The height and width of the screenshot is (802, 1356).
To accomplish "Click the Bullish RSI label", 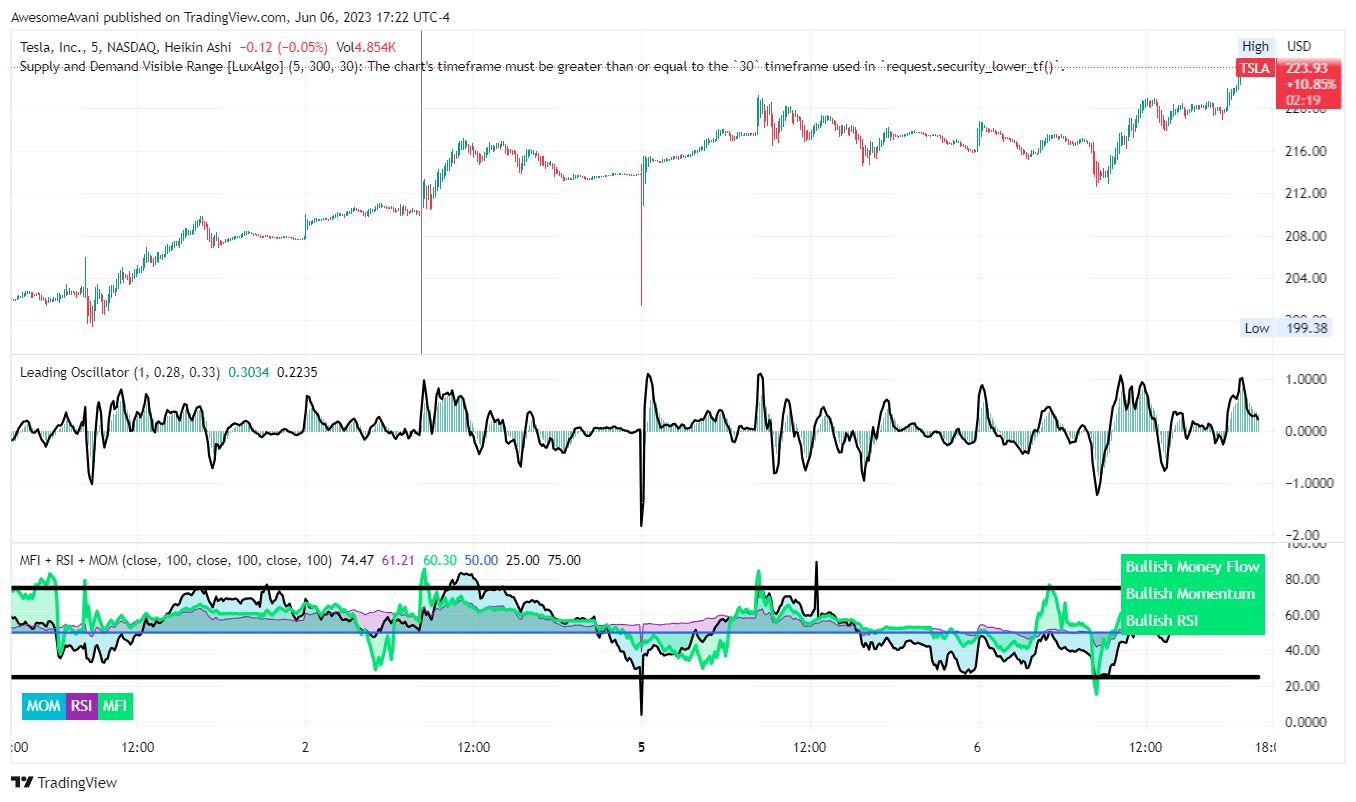I will coord(1192,621).
